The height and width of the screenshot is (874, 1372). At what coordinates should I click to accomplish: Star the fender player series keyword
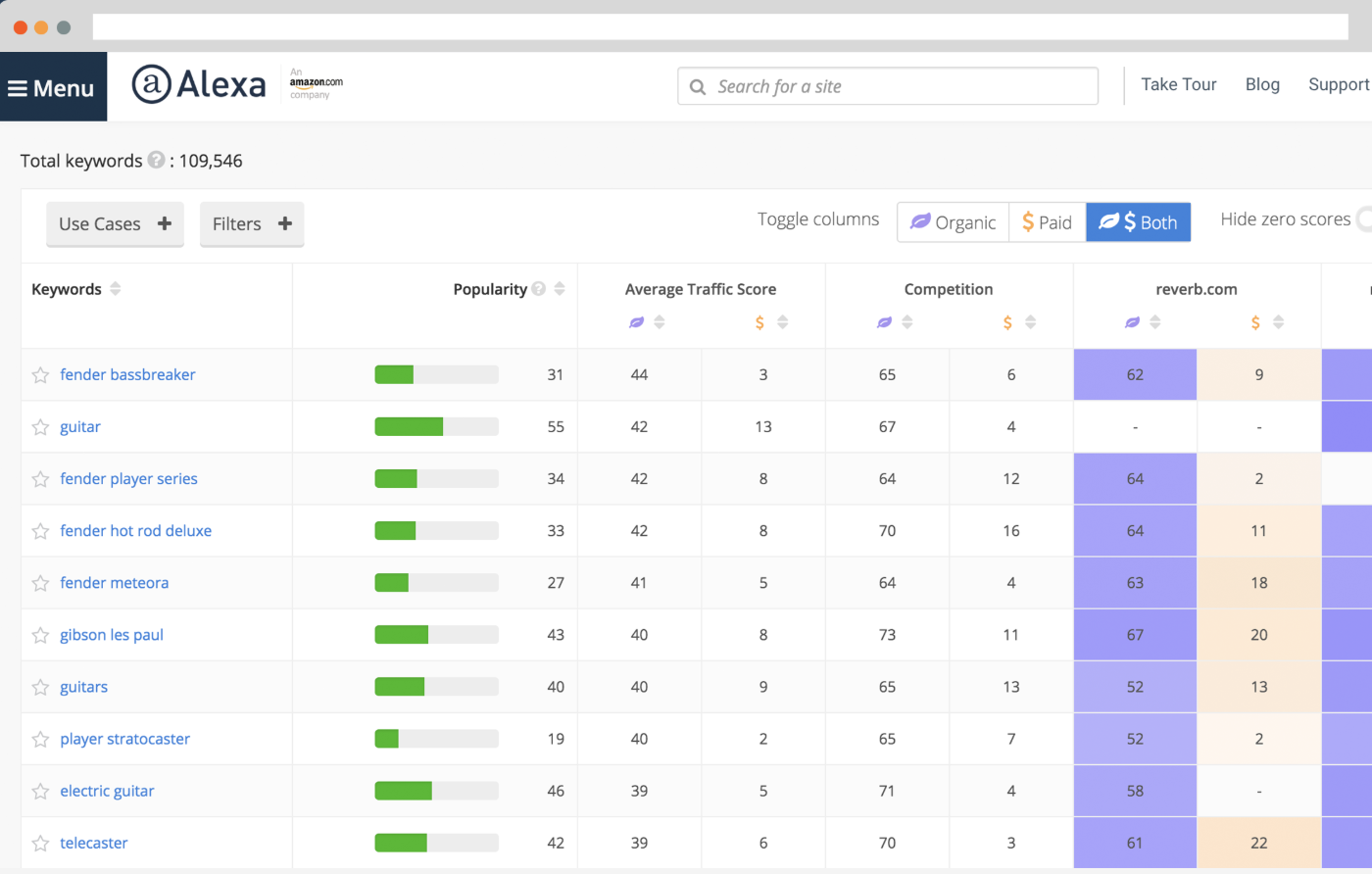(40, 479)
